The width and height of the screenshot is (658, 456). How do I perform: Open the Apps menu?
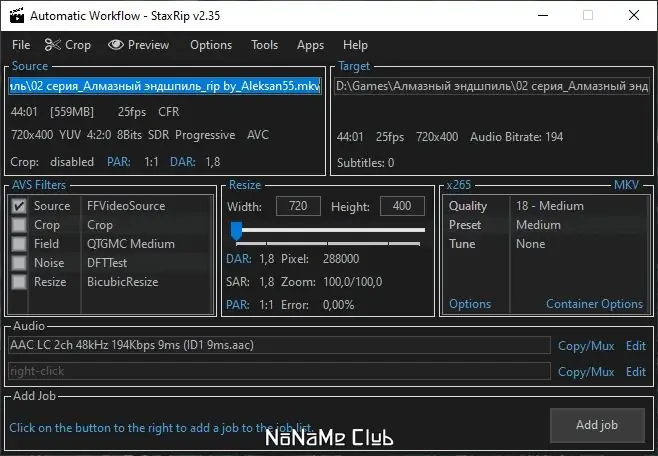[x=310, y=45]
